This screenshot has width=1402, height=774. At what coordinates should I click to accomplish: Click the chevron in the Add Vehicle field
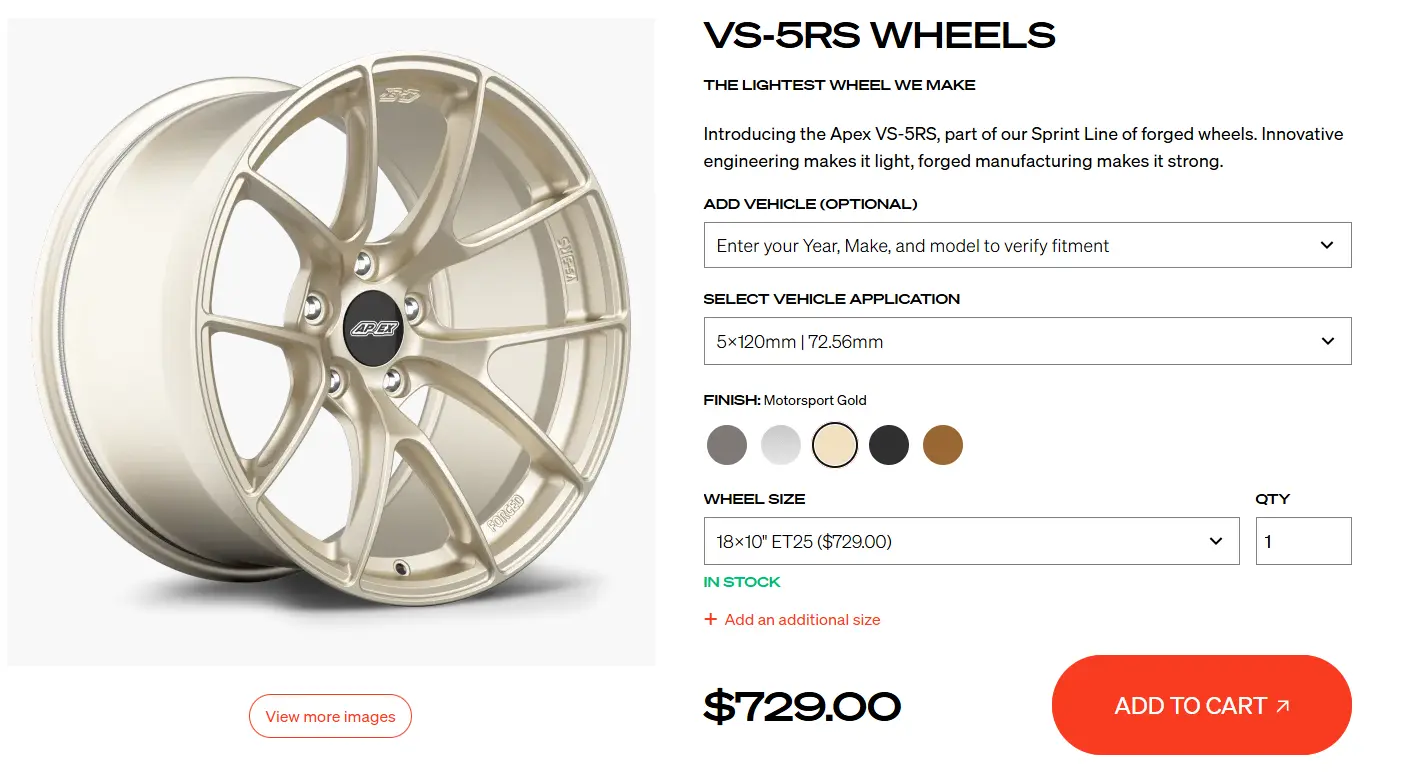click(x=1327, y=245)
